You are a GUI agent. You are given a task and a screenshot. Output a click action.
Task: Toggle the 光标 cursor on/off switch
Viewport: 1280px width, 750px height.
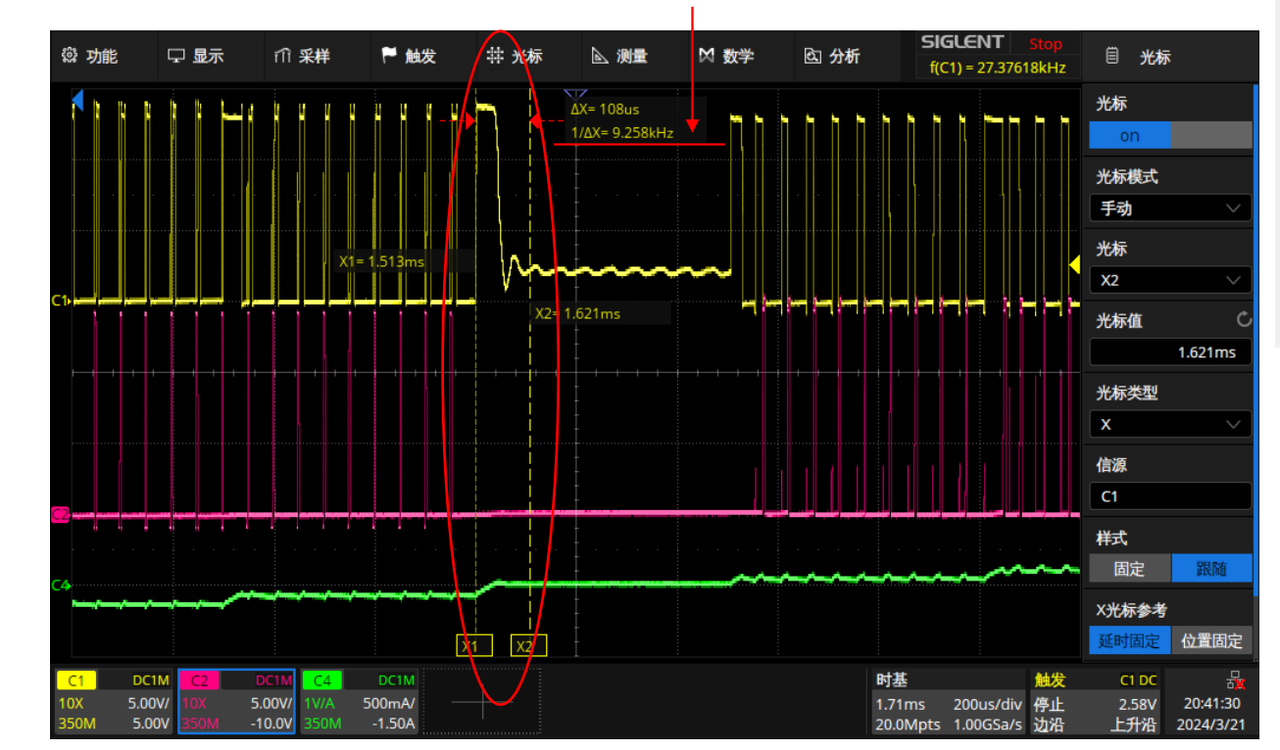tap(1169, 136)
